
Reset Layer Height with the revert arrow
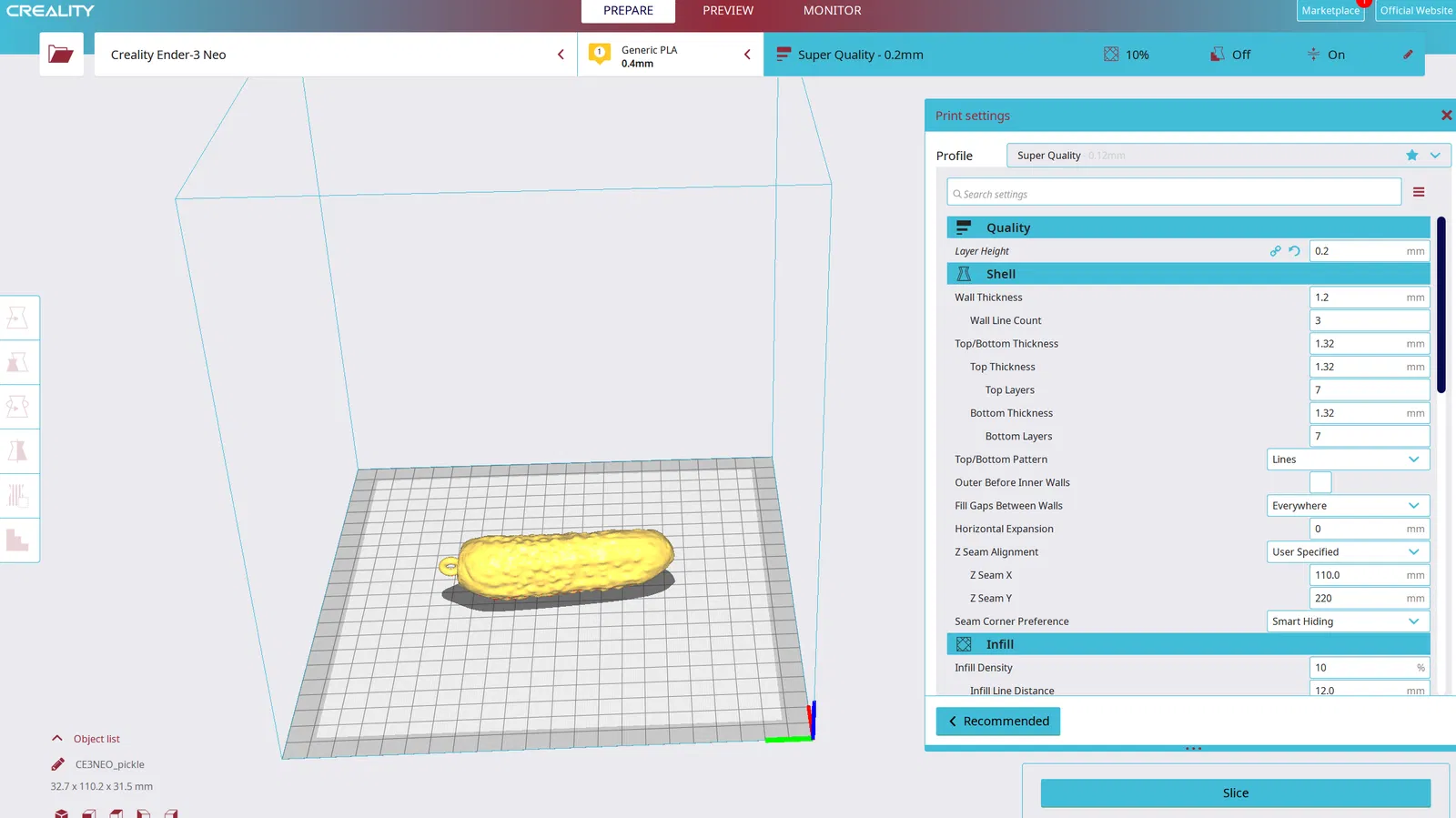click(1294, 251)
